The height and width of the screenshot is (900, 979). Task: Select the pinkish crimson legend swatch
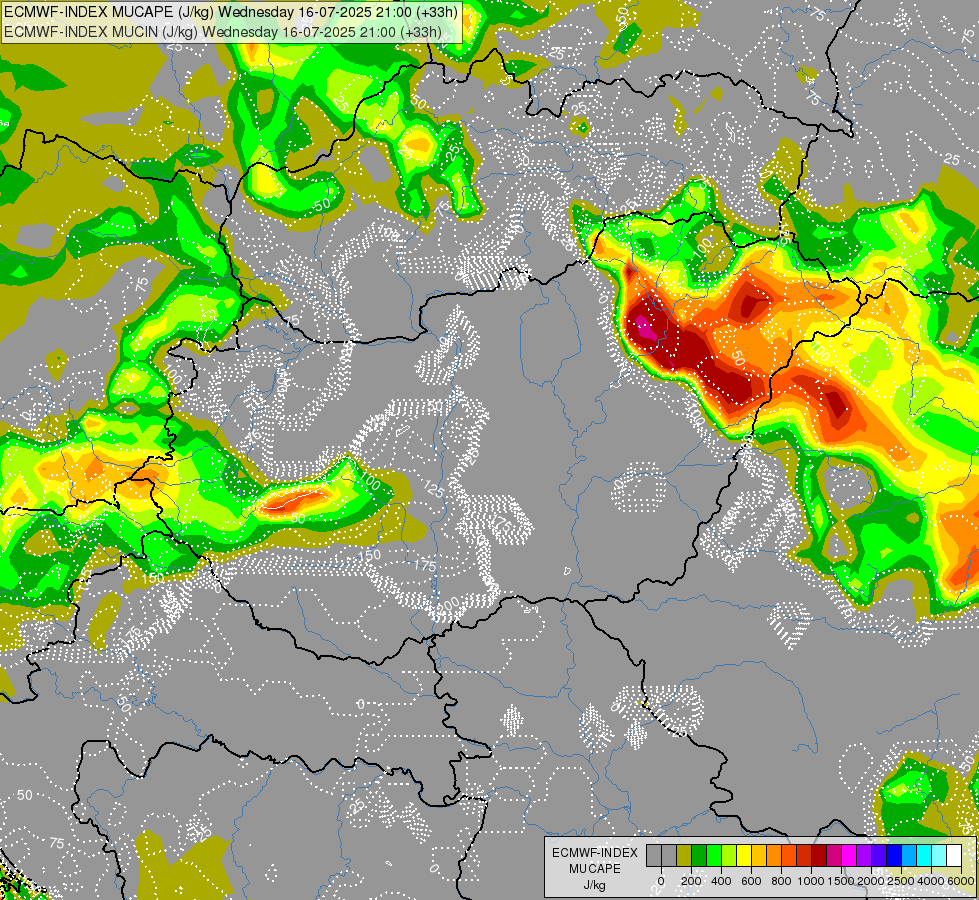pyautogui.click(x=834, y=855)
